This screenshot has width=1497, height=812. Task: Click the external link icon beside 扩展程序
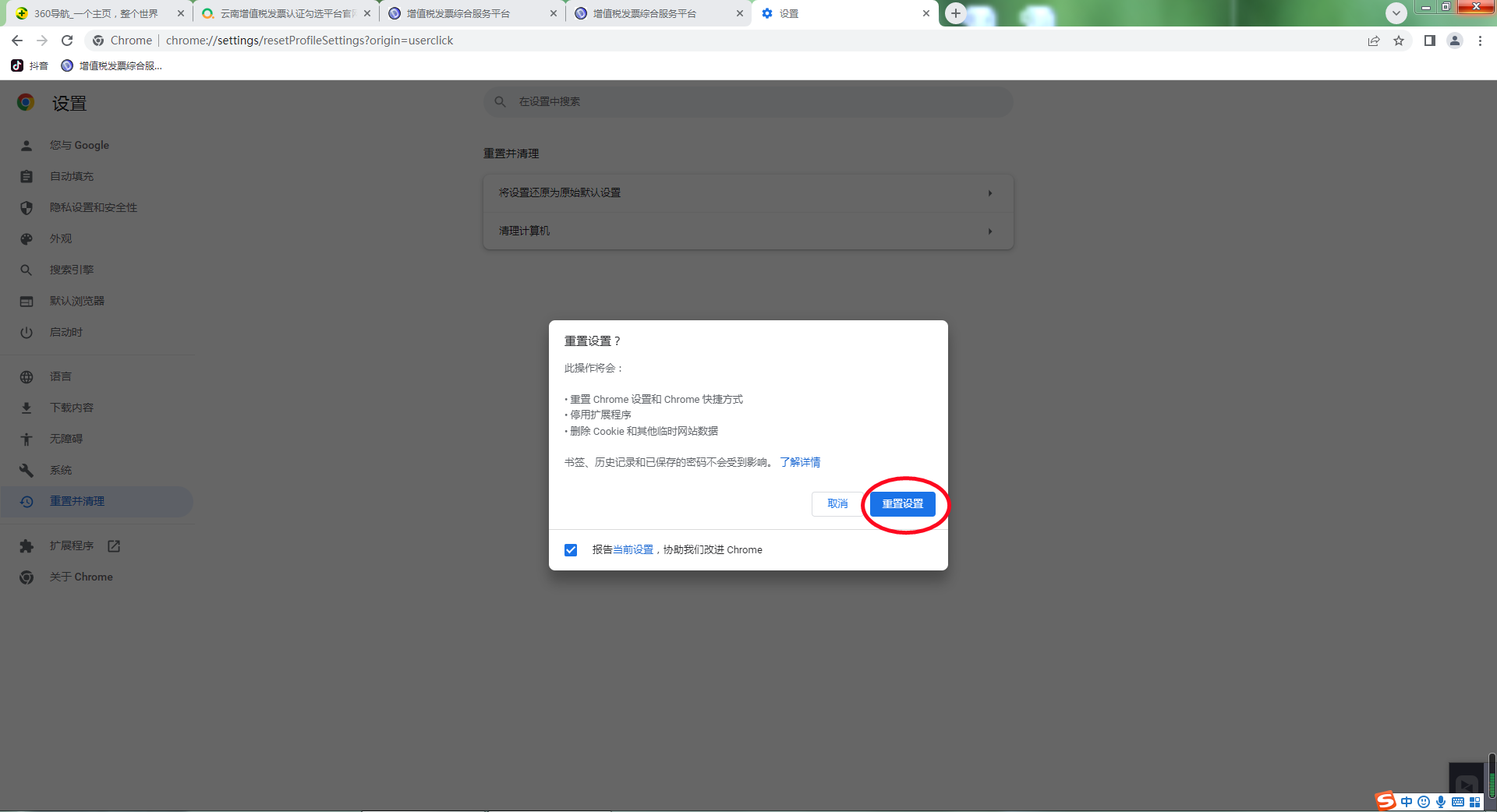(x=114, y=545)
